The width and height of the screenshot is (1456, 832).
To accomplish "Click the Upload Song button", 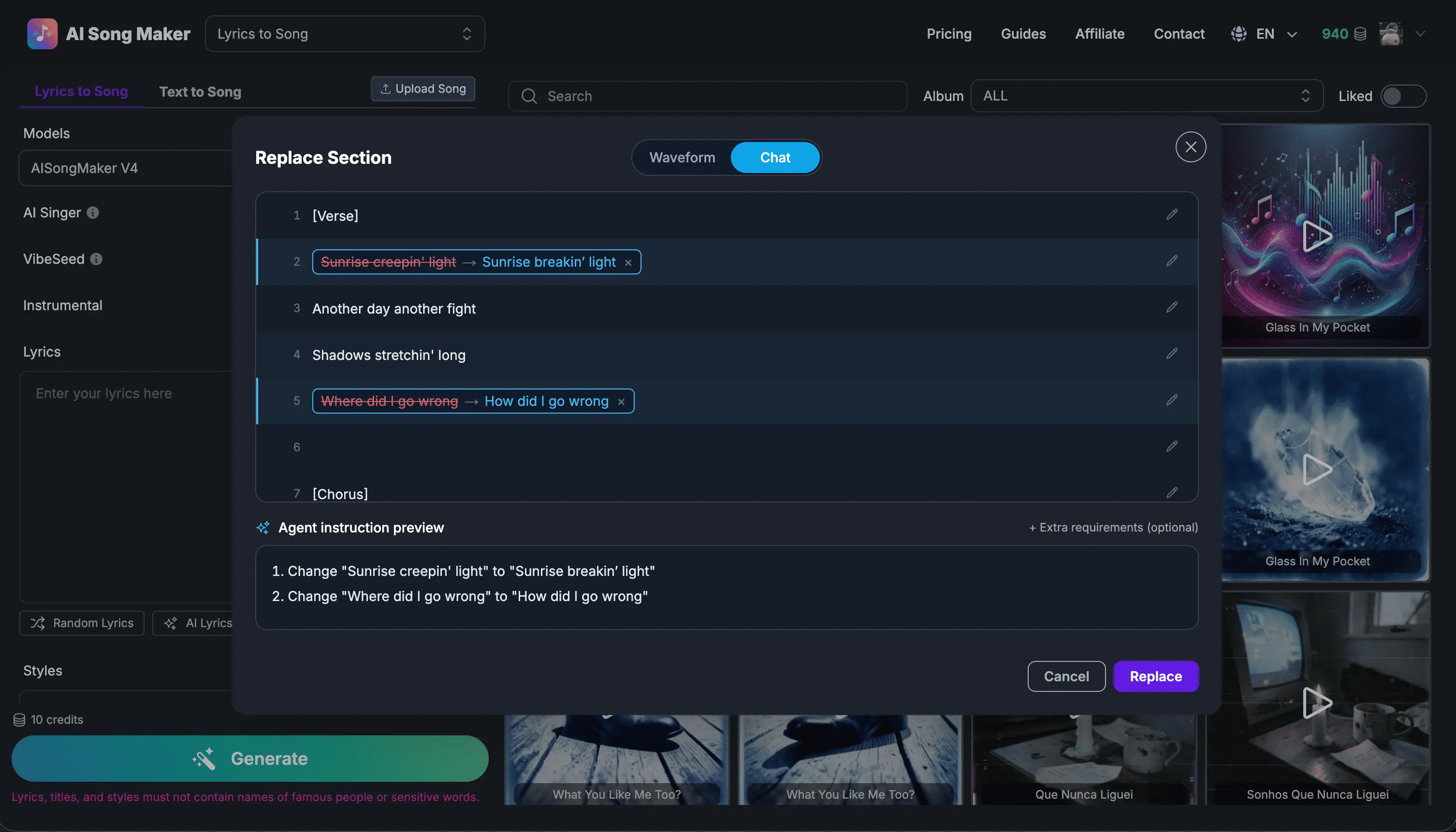I will 423,88.
